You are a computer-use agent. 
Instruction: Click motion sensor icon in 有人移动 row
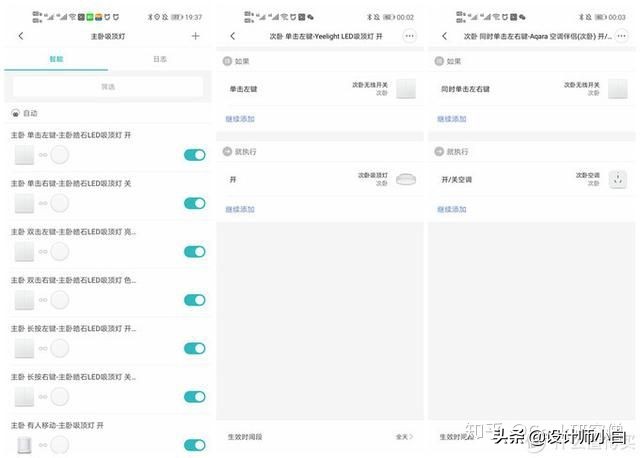click(x=24, y=445)
